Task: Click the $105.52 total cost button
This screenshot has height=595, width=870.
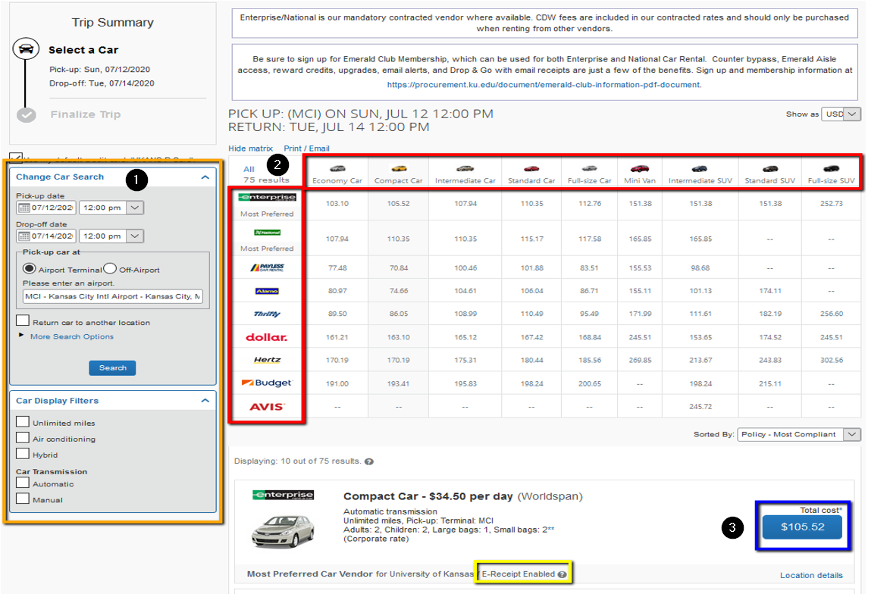Action: tap(802, 527)
